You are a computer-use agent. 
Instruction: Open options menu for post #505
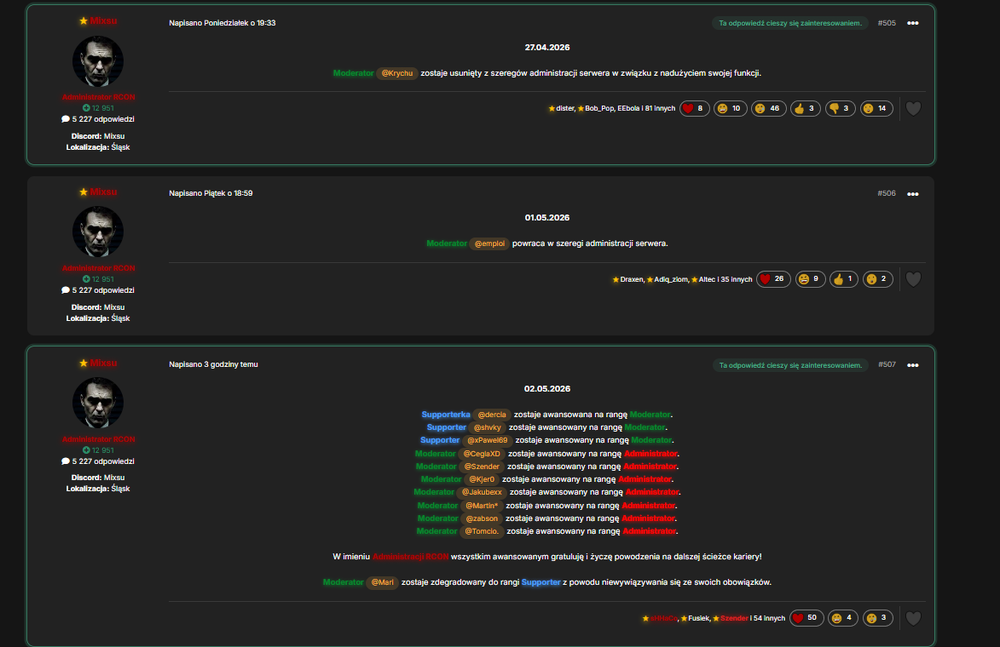tap(913, 23)
